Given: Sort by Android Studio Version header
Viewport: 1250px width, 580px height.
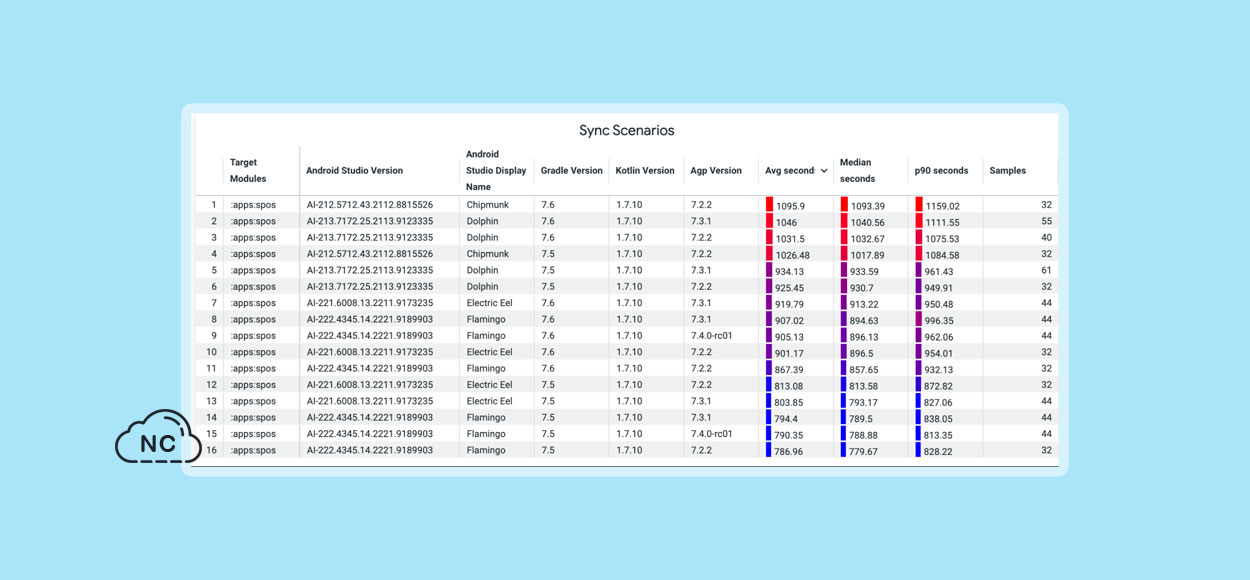Looking at the screenshot, I should pyautogui.click(x=354, y=171).
